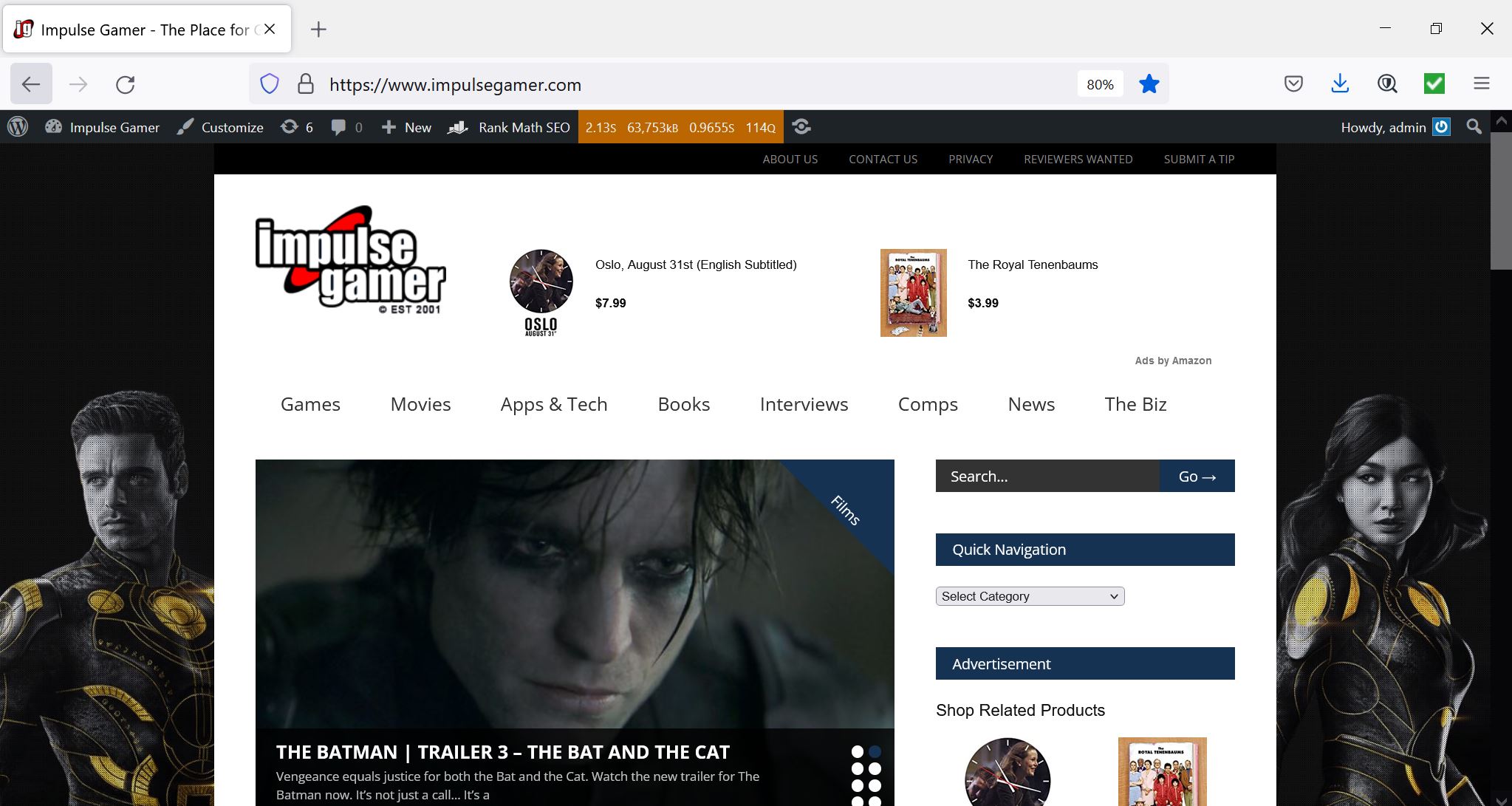Click the Impulse Gamer logo
This screenshot has height=806, width=1512.
(351, 260)
